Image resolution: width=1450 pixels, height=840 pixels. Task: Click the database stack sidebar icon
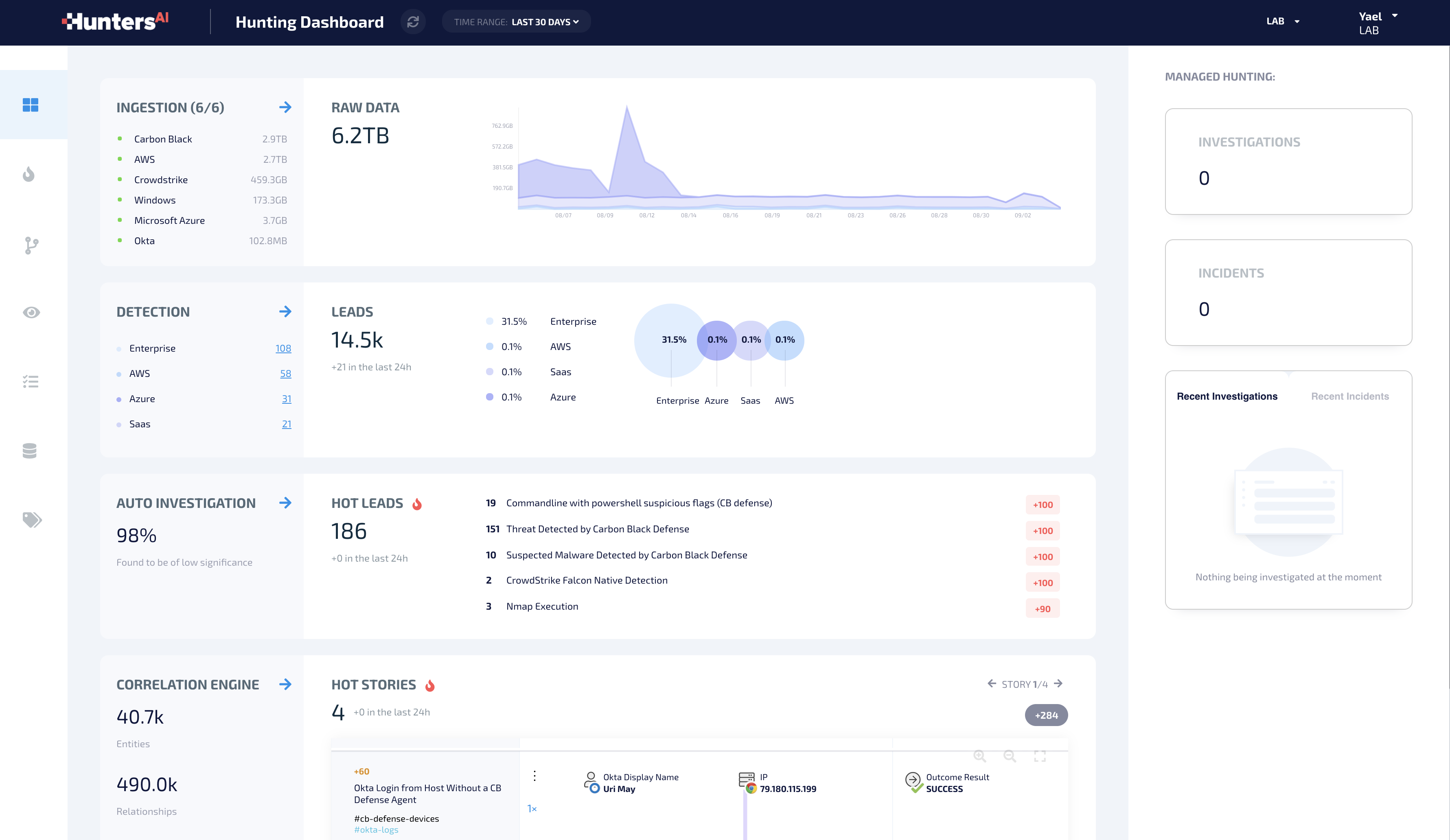click(29, 451)
